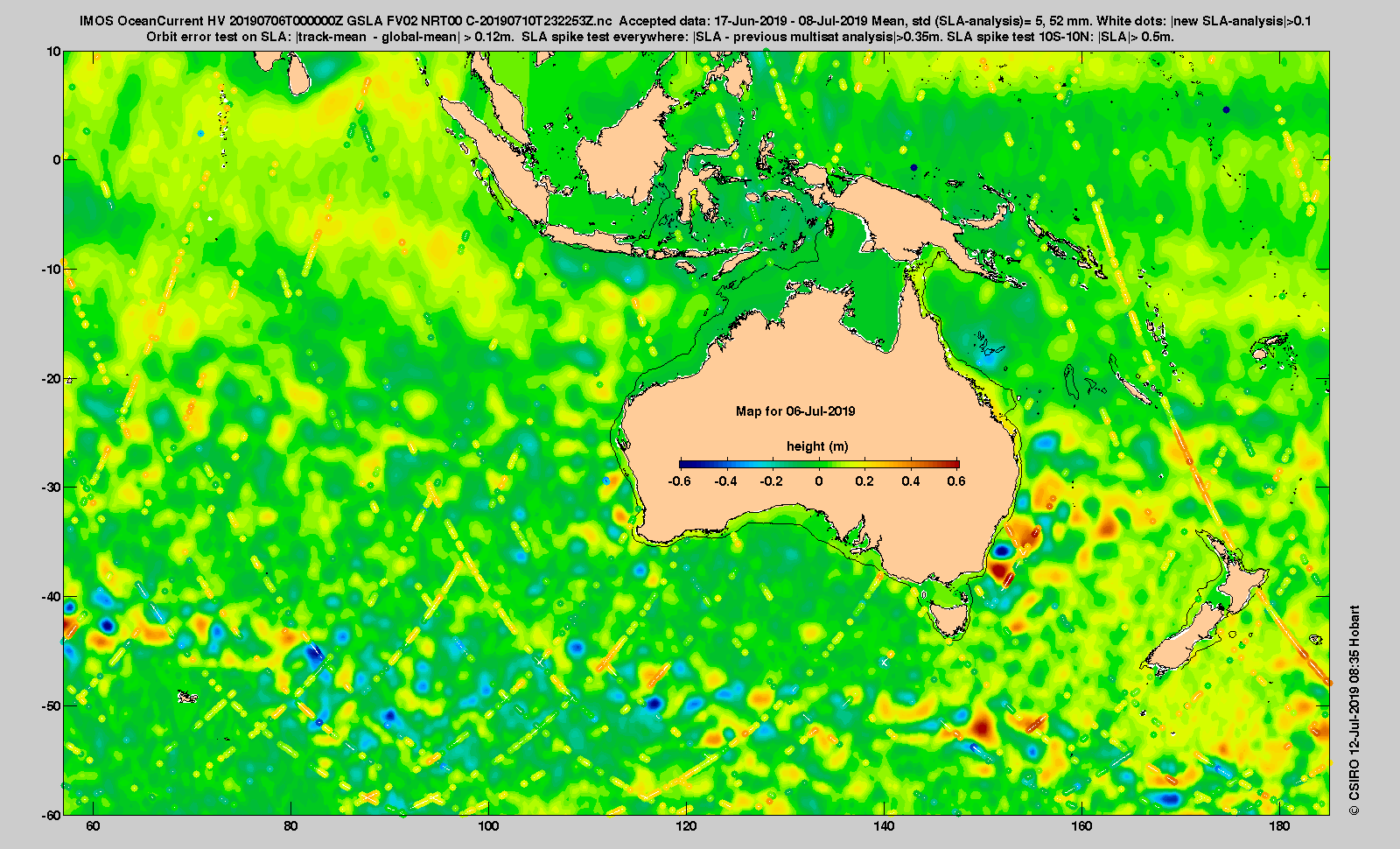Click the -0.2 colorbar tick label
Screen dimensions: 1400x849
pos(772,481)
